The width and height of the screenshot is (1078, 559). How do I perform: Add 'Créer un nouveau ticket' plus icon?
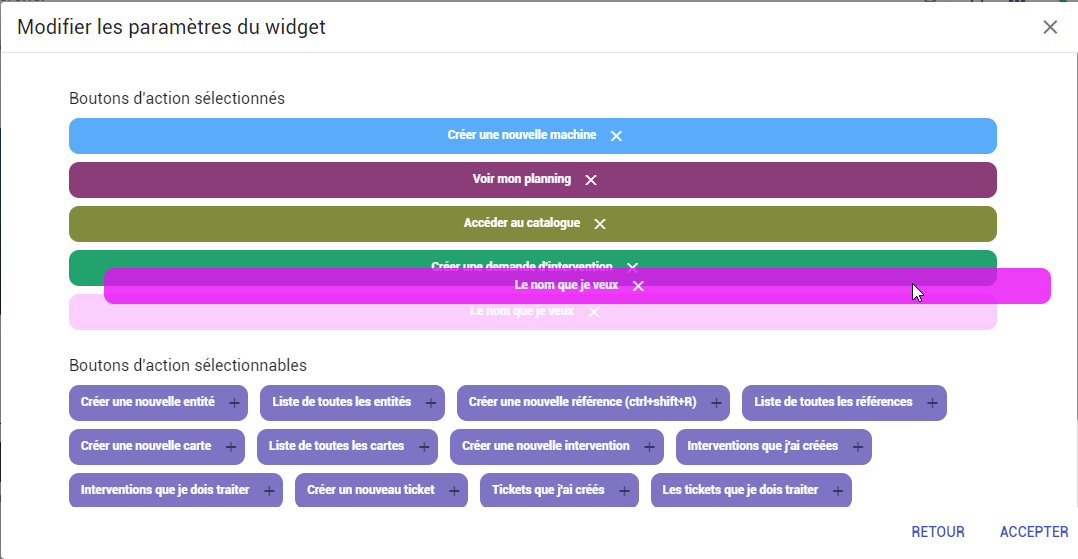(x=454, y=491)
